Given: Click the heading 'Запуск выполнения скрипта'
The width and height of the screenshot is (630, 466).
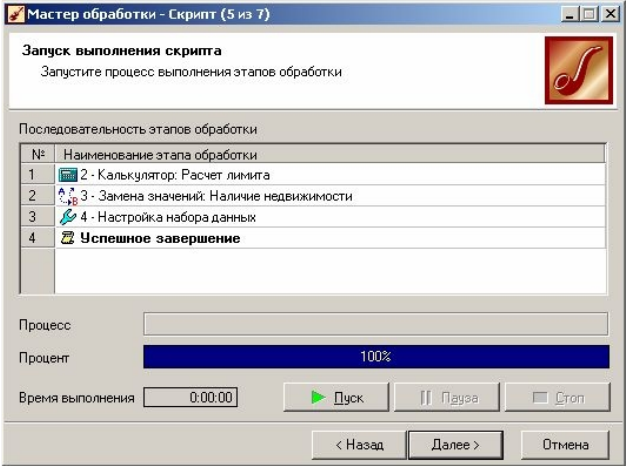Looking at the screenshot, I should tap(122, 51).
